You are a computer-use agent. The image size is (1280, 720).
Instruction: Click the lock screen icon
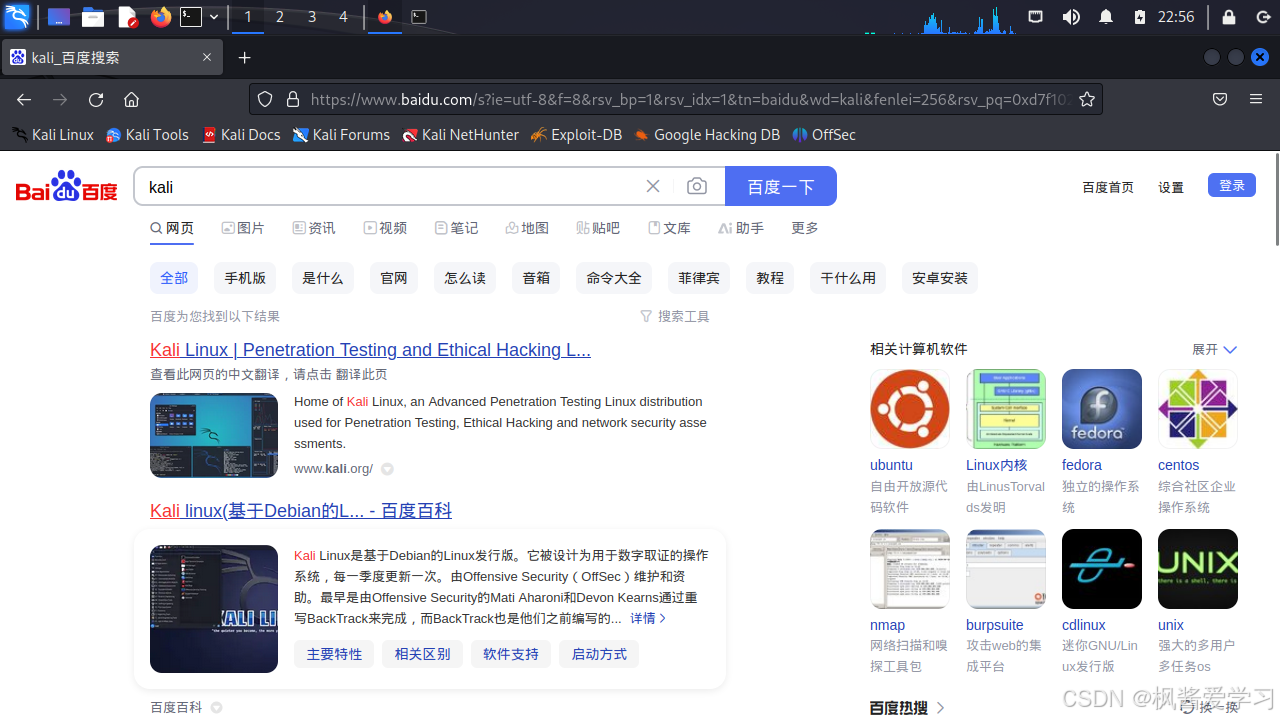click(x=1228, y=17)
